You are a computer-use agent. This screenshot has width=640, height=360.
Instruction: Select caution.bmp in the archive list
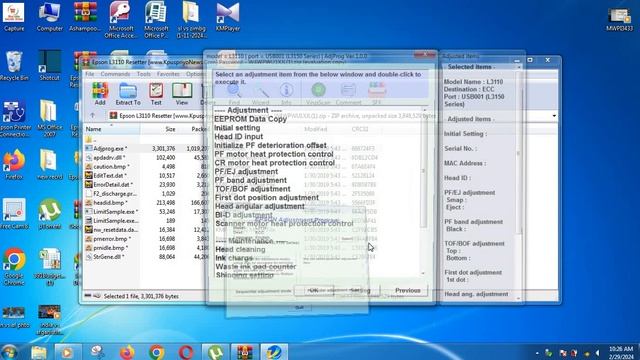(111, 167)
